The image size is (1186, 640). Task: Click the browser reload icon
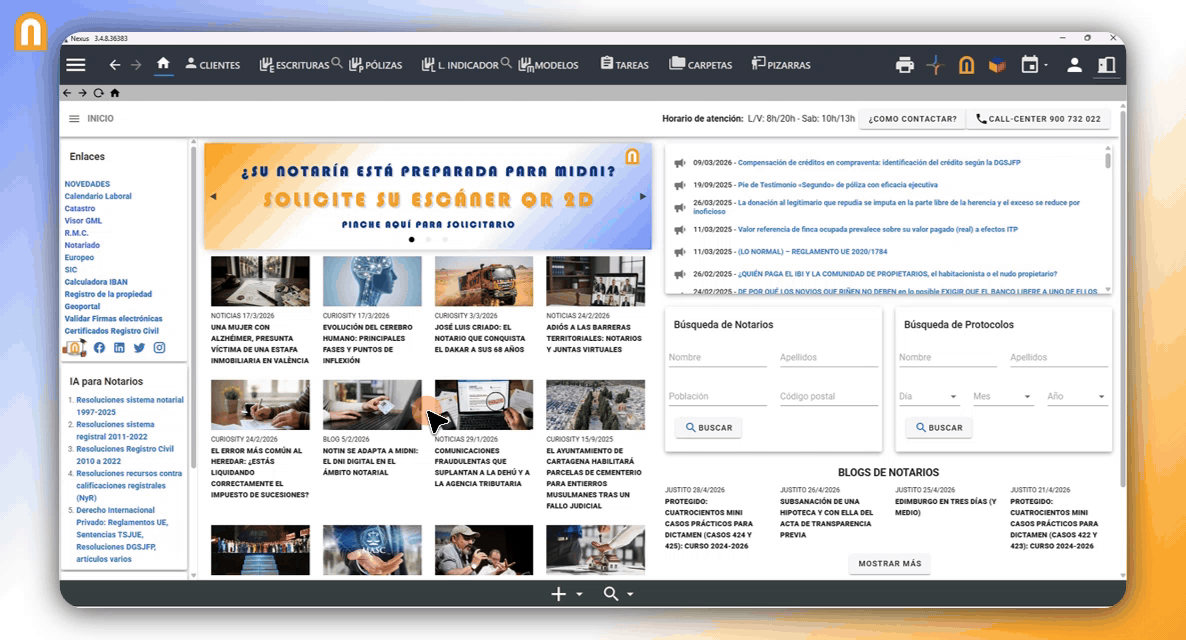(98, 93)
